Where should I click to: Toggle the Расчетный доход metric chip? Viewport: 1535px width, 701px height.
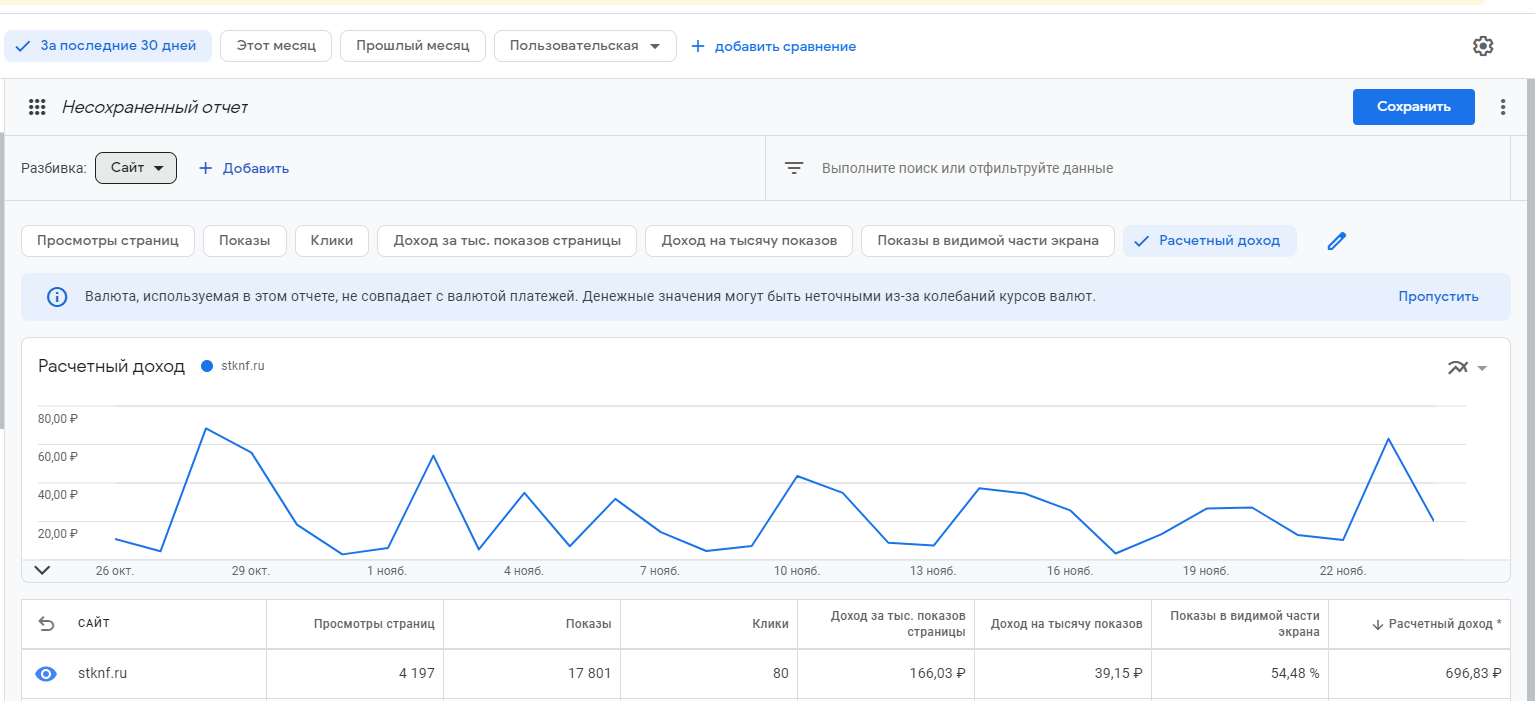pos(1209,241)
